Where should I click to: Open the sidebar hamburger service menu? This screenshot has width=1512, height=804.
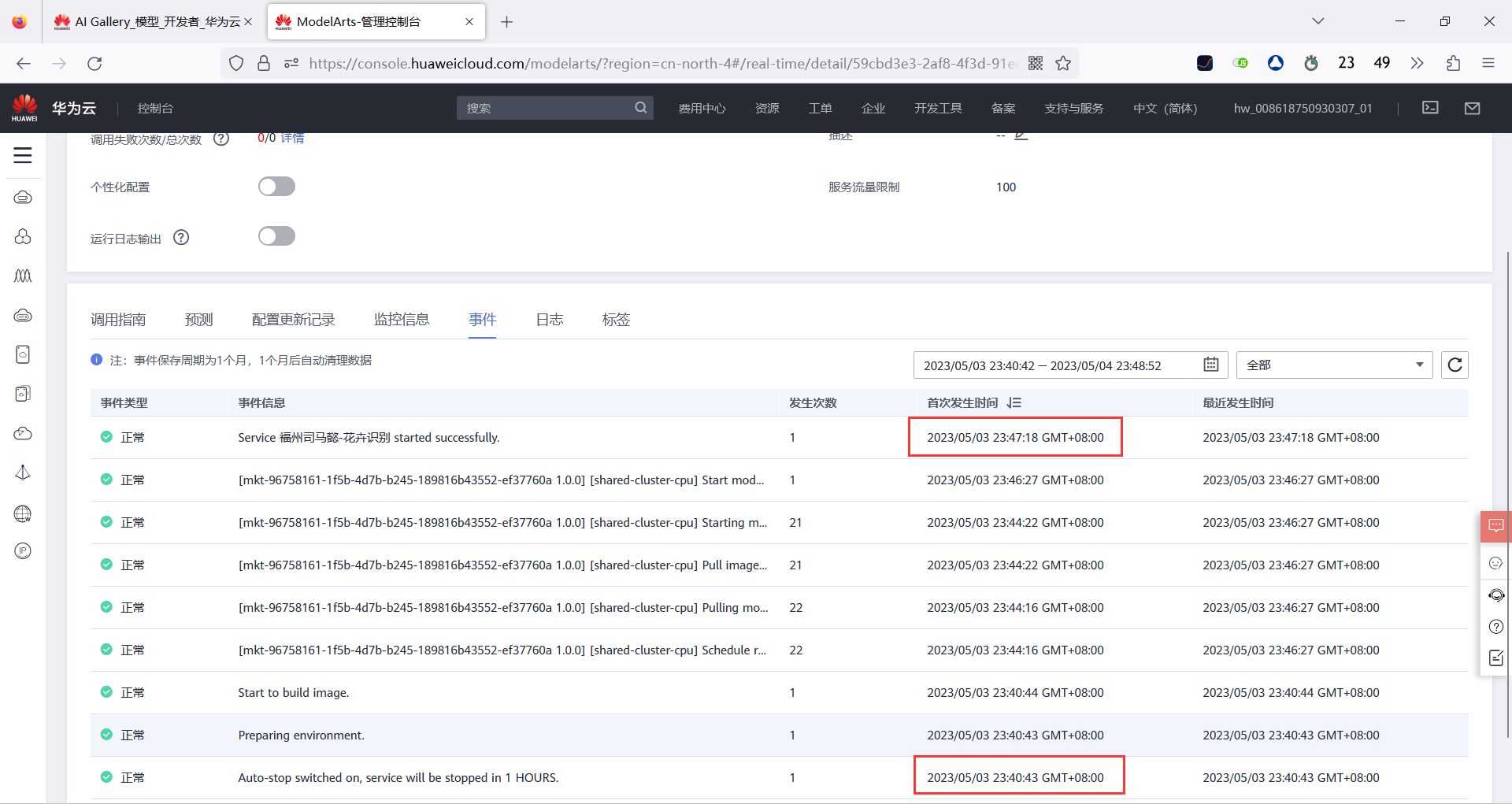click(23, 155)
